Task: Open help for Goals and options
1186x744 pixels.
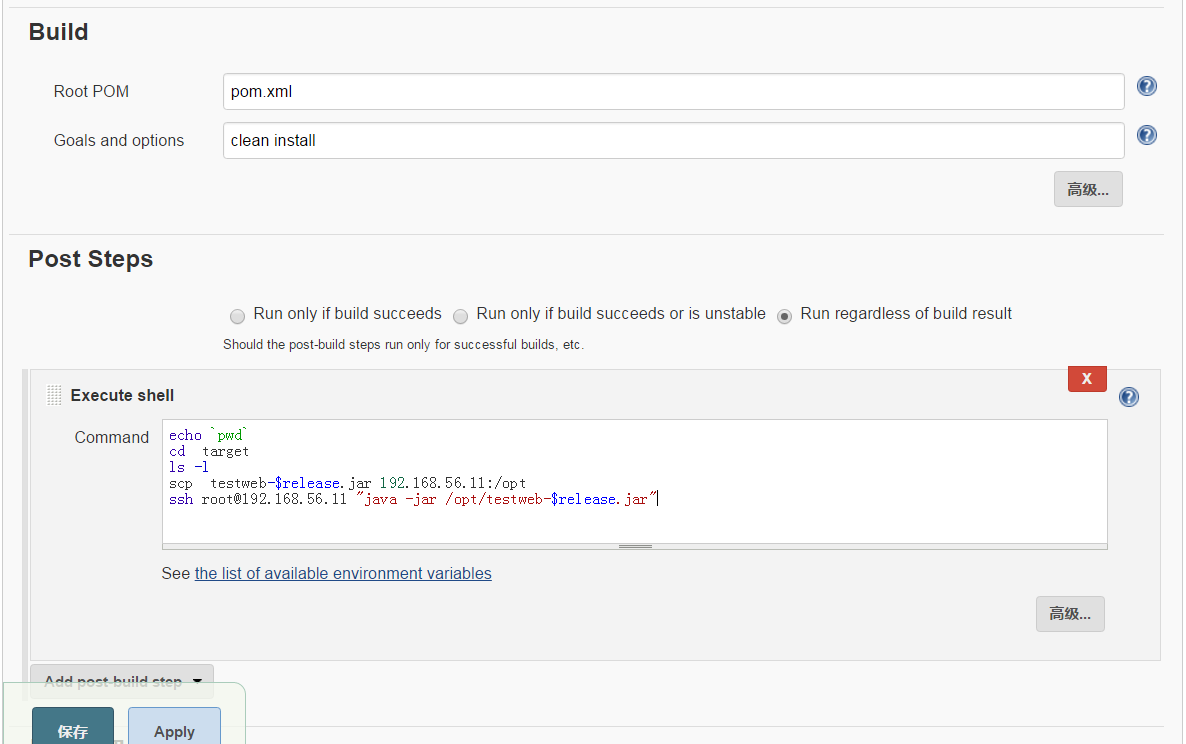Action: coord(1147,135)
